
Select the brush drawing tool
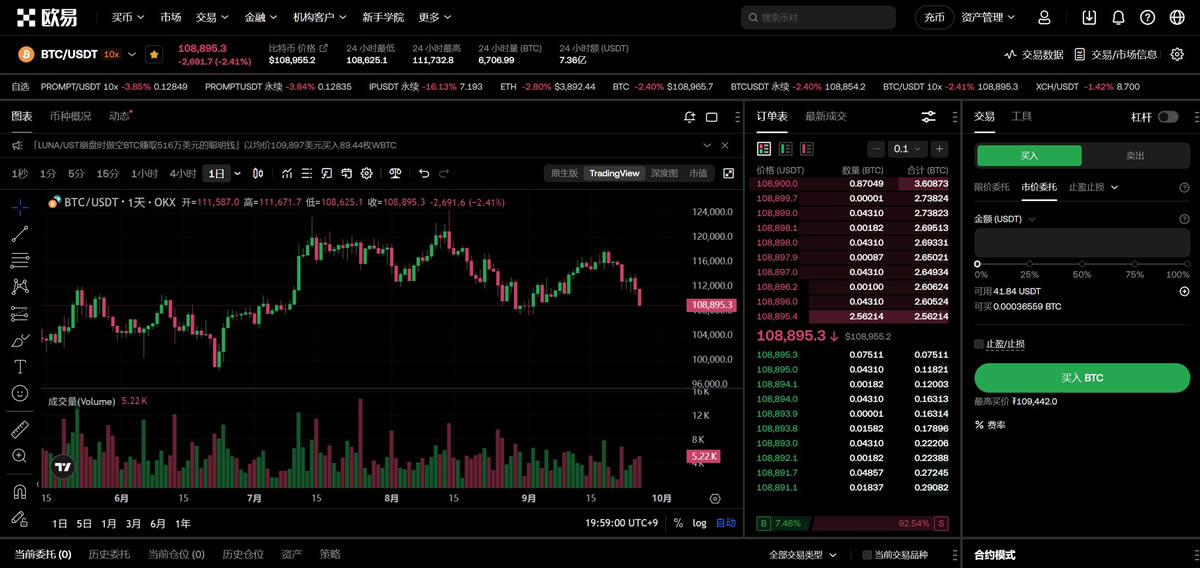click(20, 340)
